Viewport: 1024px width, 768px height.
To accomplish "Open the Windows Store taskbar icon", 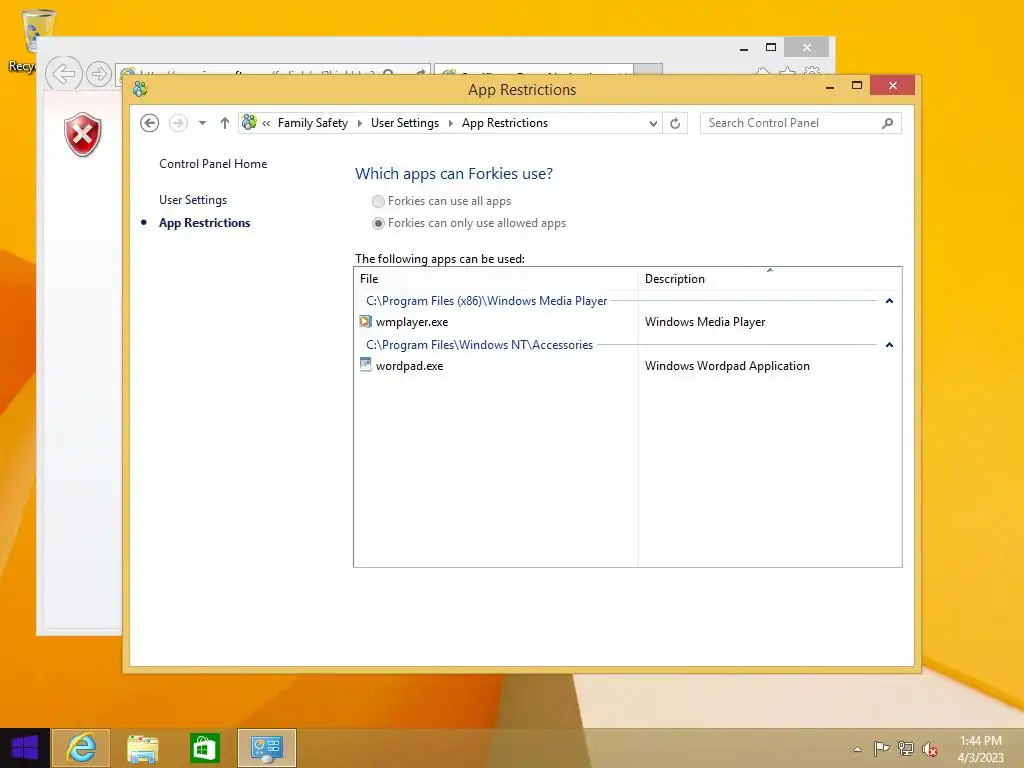I will [x=204, y=748].
